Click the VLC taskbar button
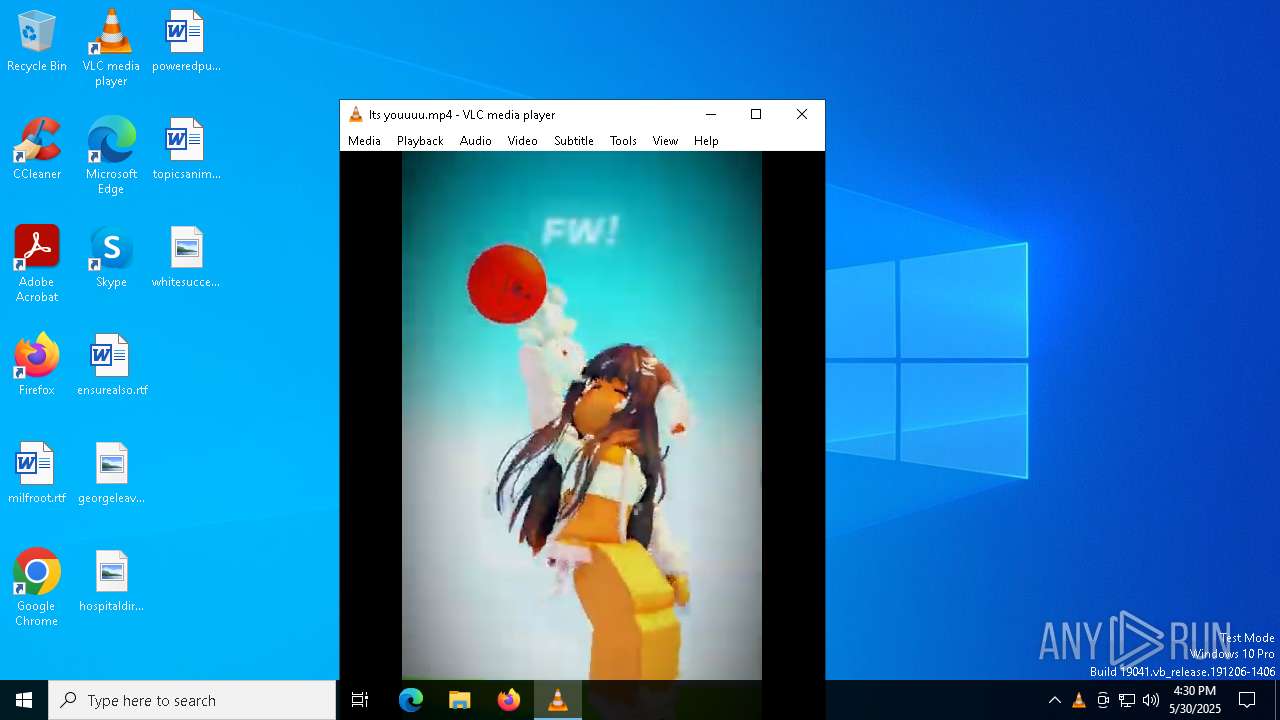The height and width of the screenshot is (720, 1280). 558,700
